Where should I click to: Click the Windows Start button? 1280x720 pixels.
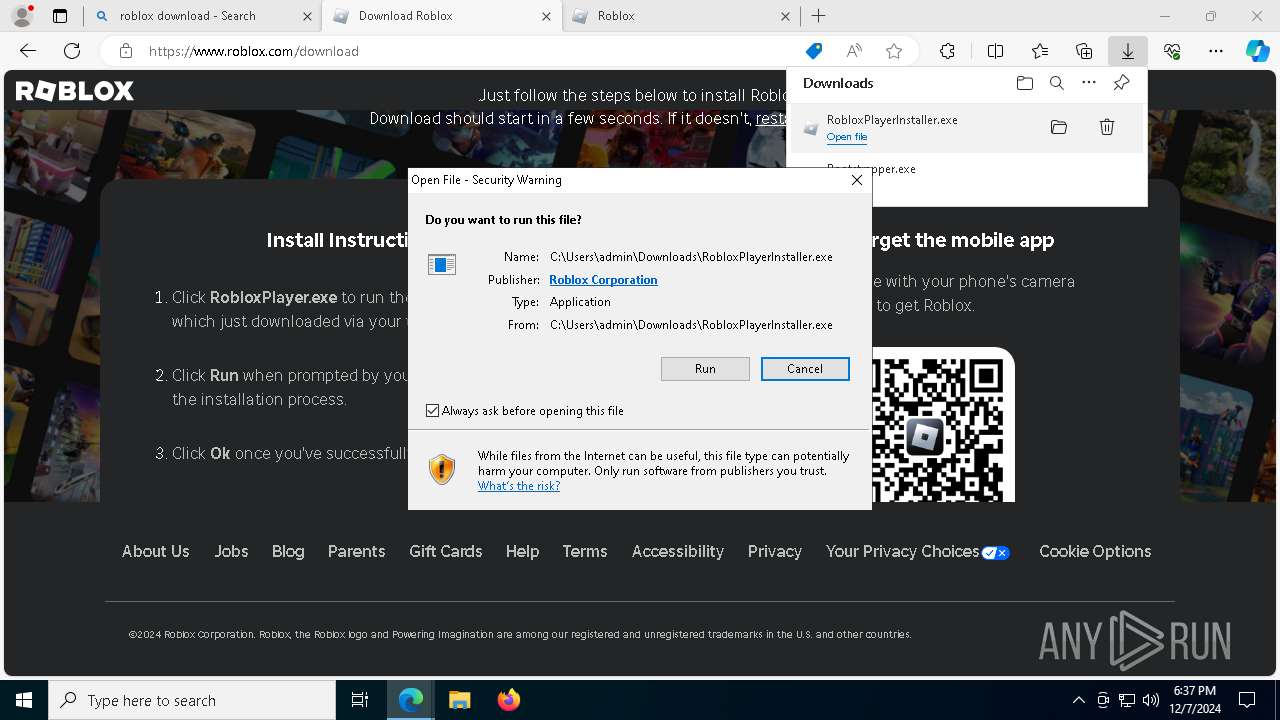[24, 700]
